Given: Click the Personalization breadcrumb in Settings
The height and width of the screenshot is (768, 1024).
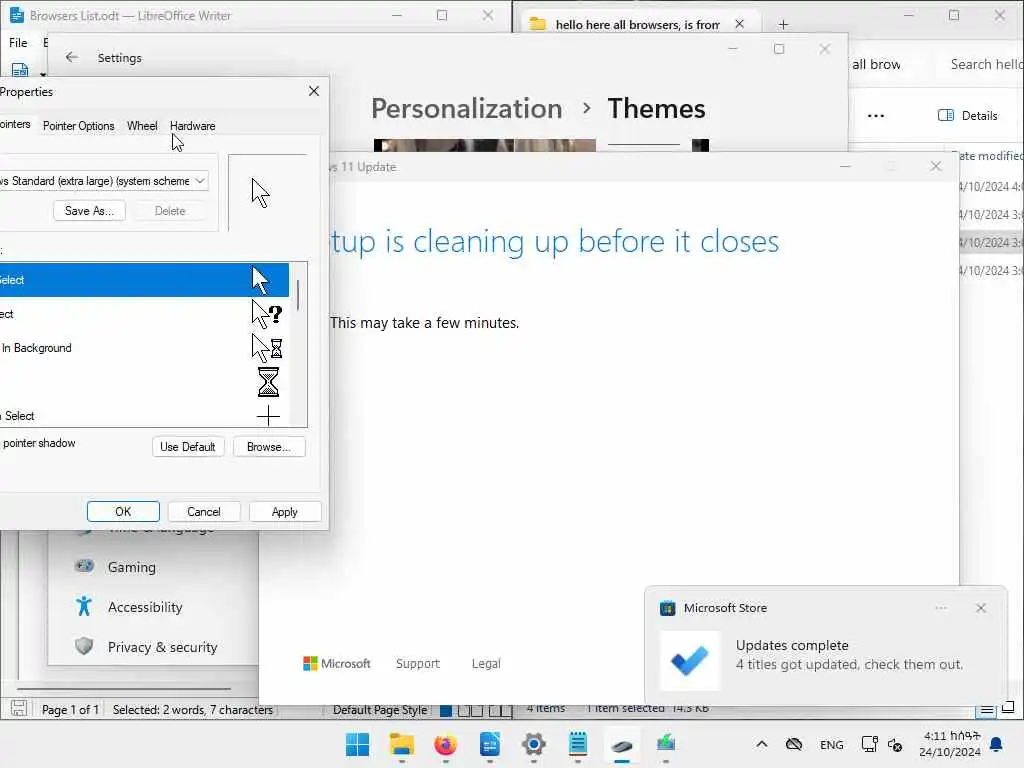Looking at the screenshot, I should [466, 108].
